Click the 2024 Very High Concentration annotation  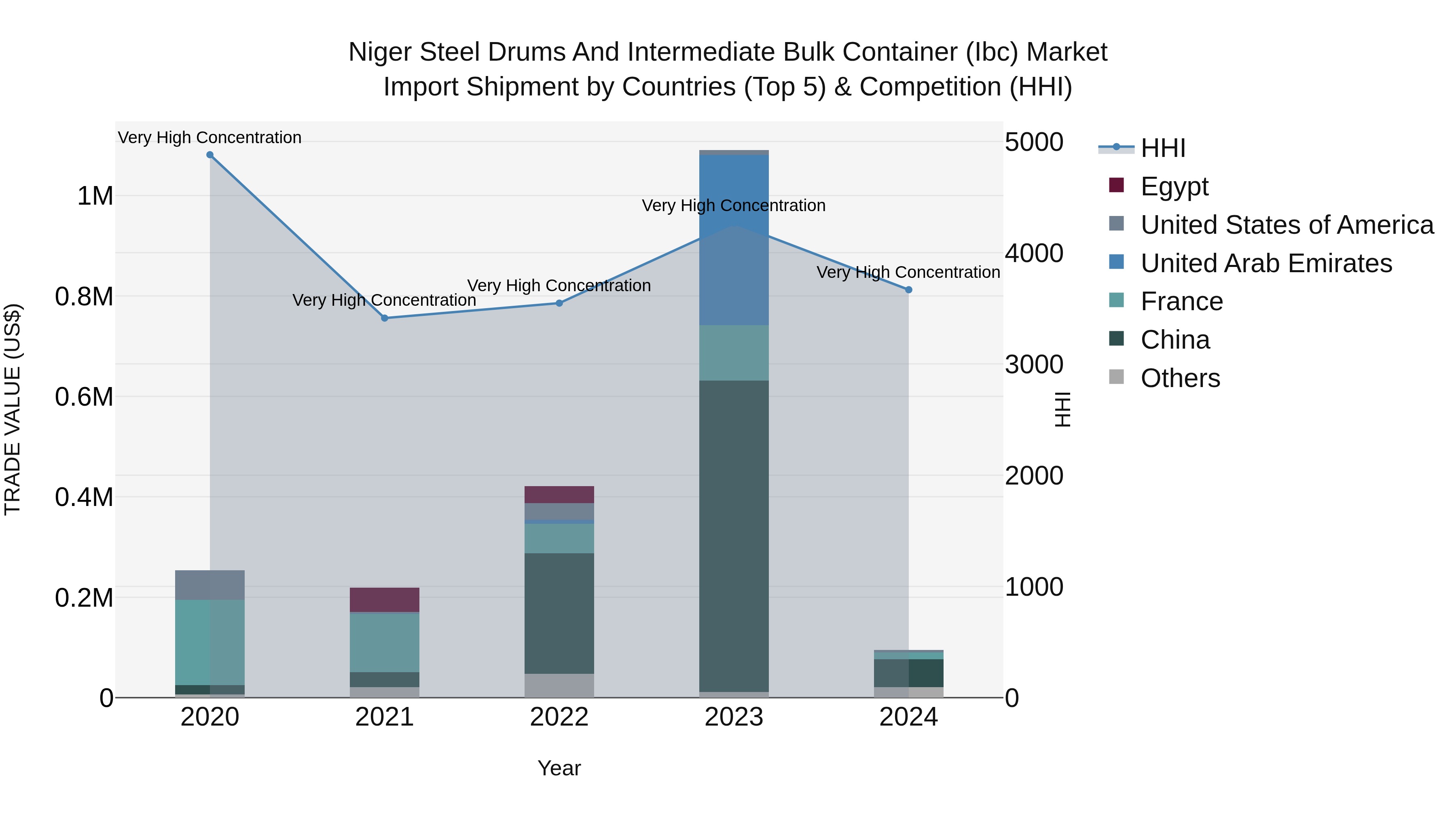click(908, 273)
